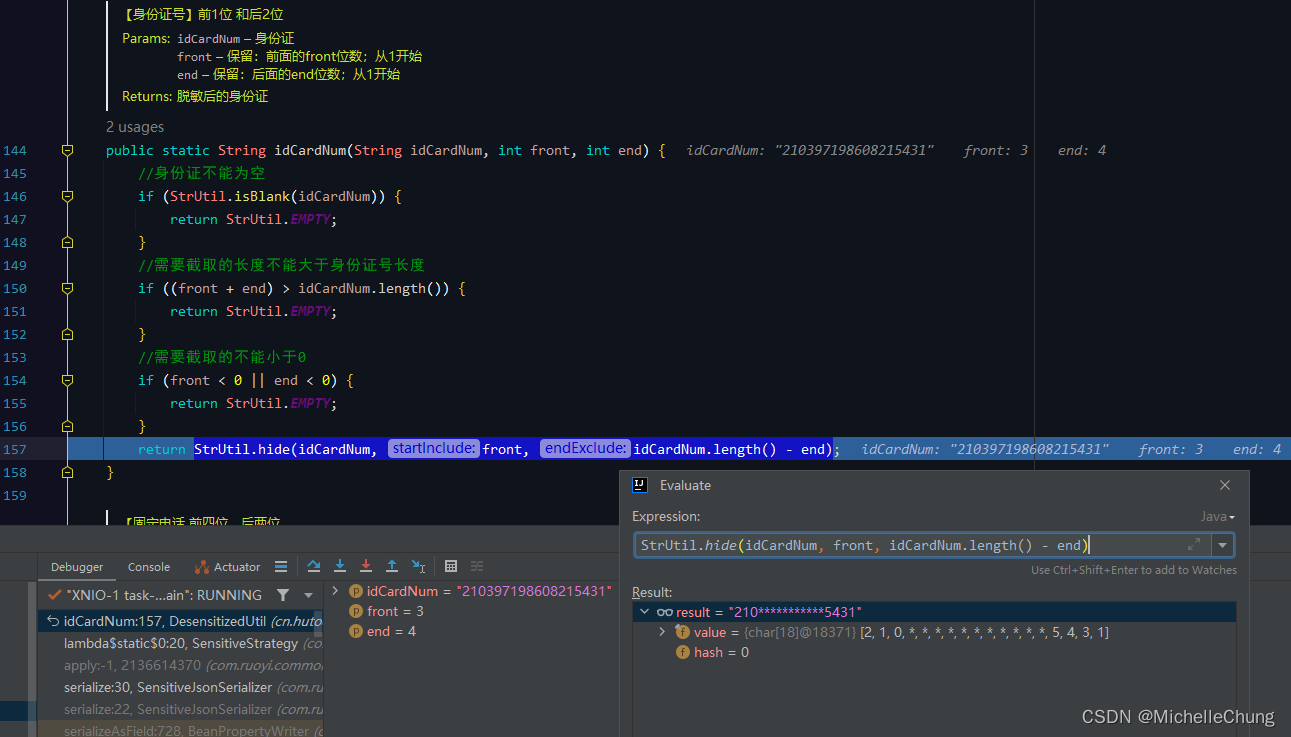
Task: Click the threads layout list icon beside Actuator
Action: (x=281, y=566)
